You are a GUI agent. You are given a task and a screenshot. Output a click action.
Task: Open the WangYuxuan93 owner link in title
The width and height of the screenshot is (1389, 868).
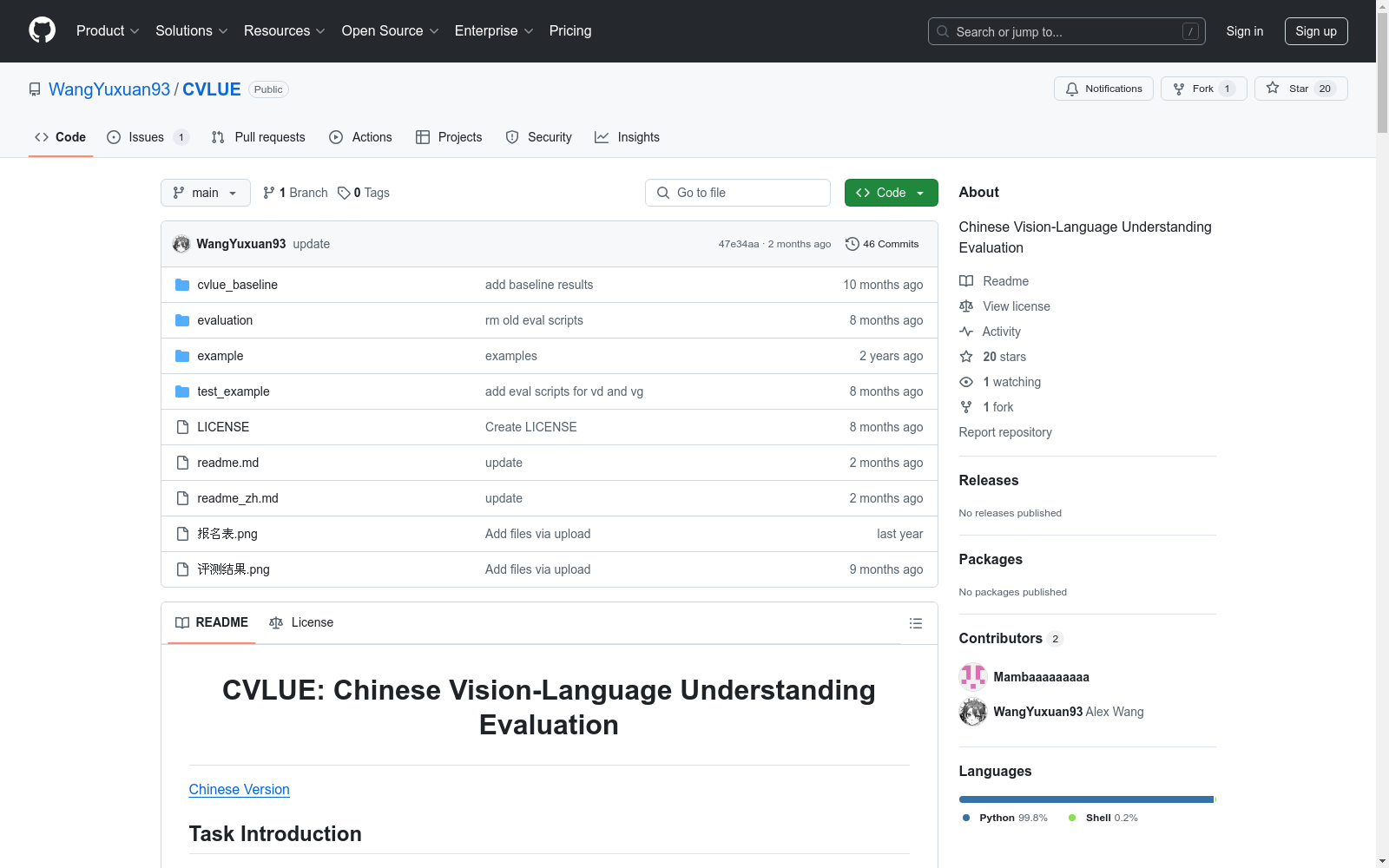[109, 89]
